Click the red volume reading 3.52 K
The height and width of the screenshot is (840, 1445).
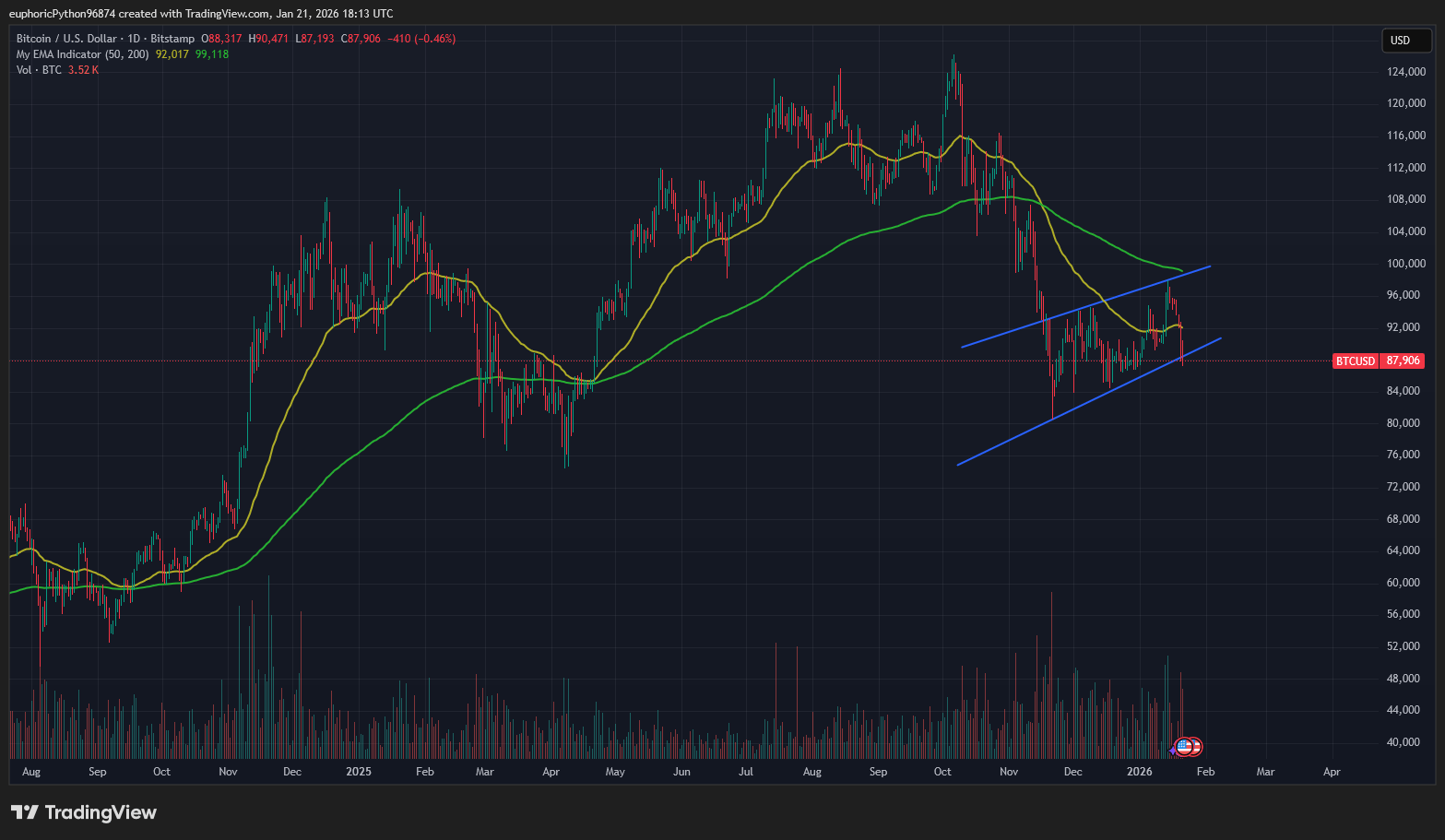click(x=82, y=69)
